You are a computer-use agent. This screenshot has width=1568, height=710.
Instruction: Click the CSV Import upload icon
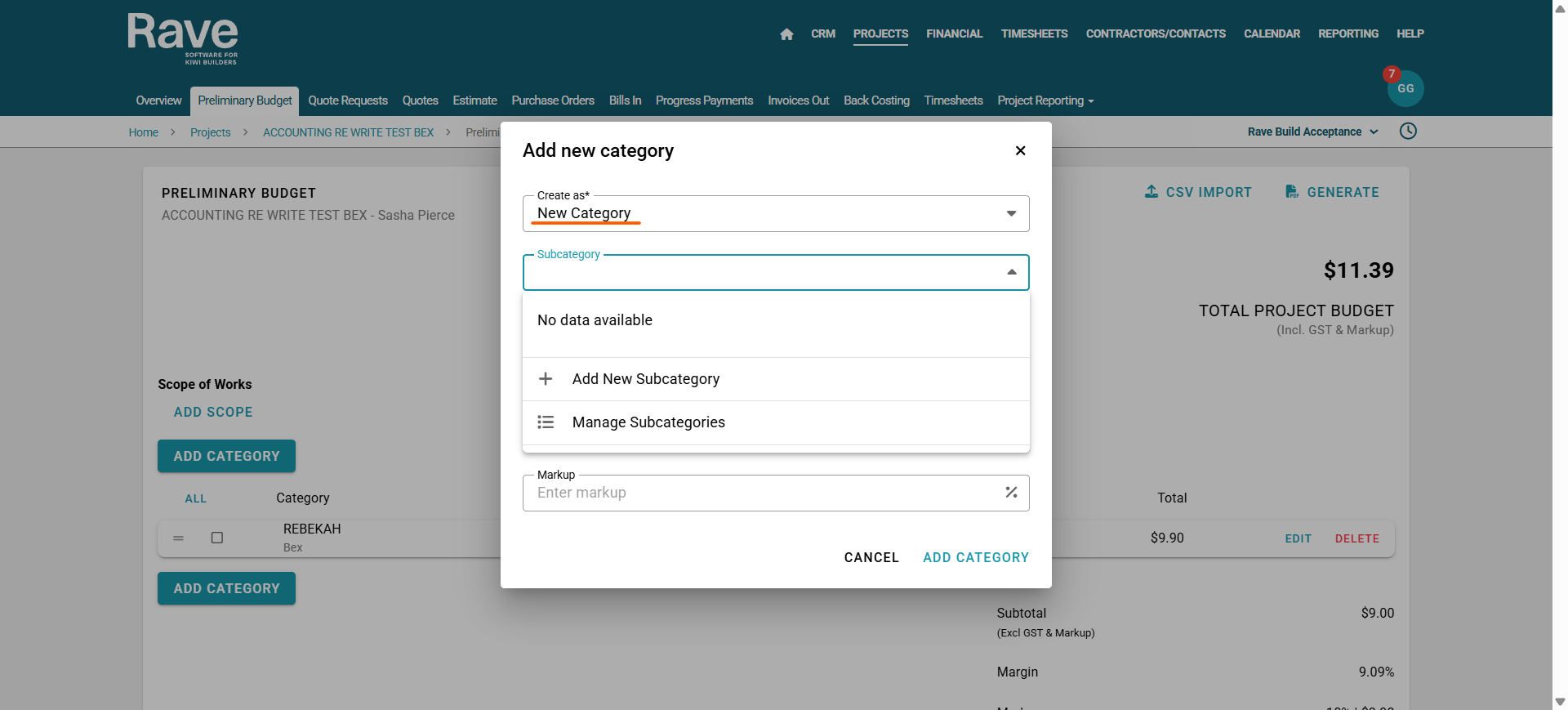coord(1151,192)
